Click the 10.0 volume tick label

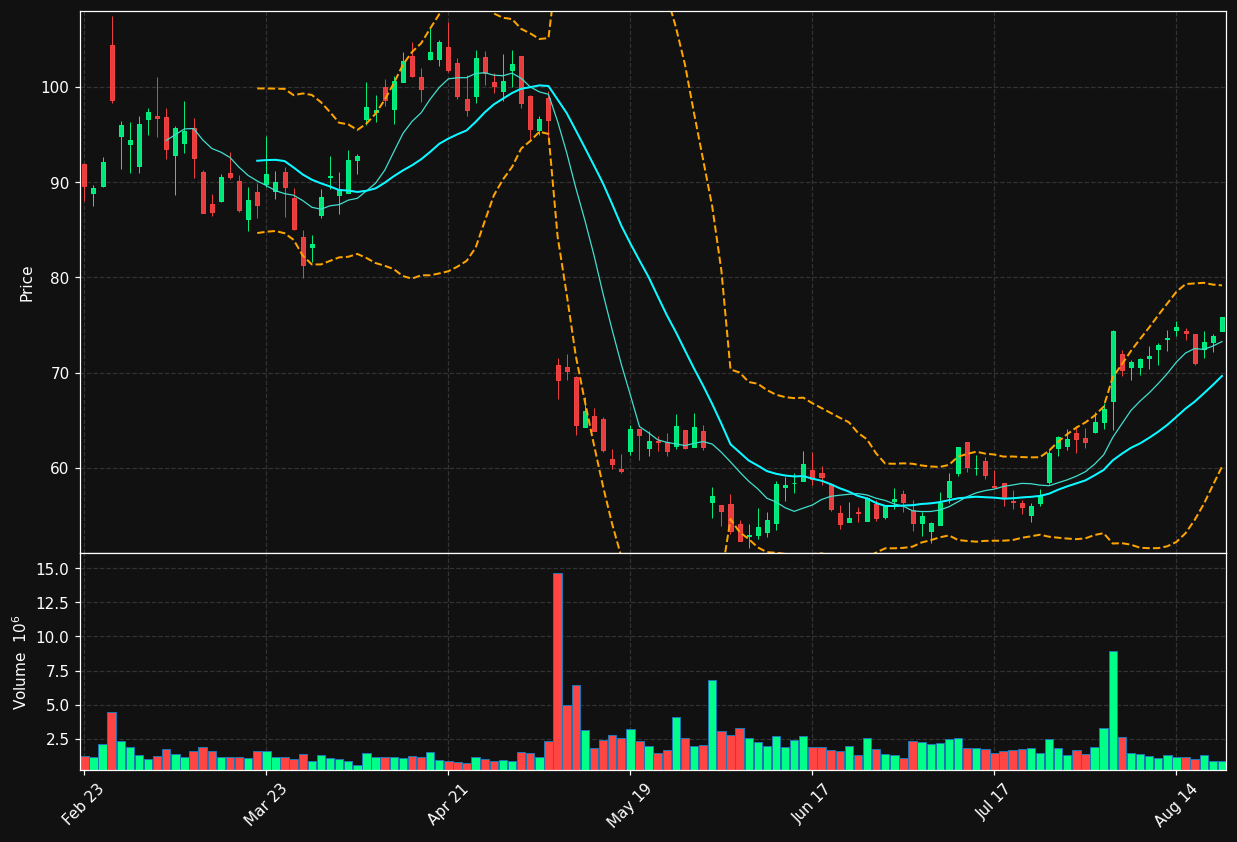tap(54, 637)
